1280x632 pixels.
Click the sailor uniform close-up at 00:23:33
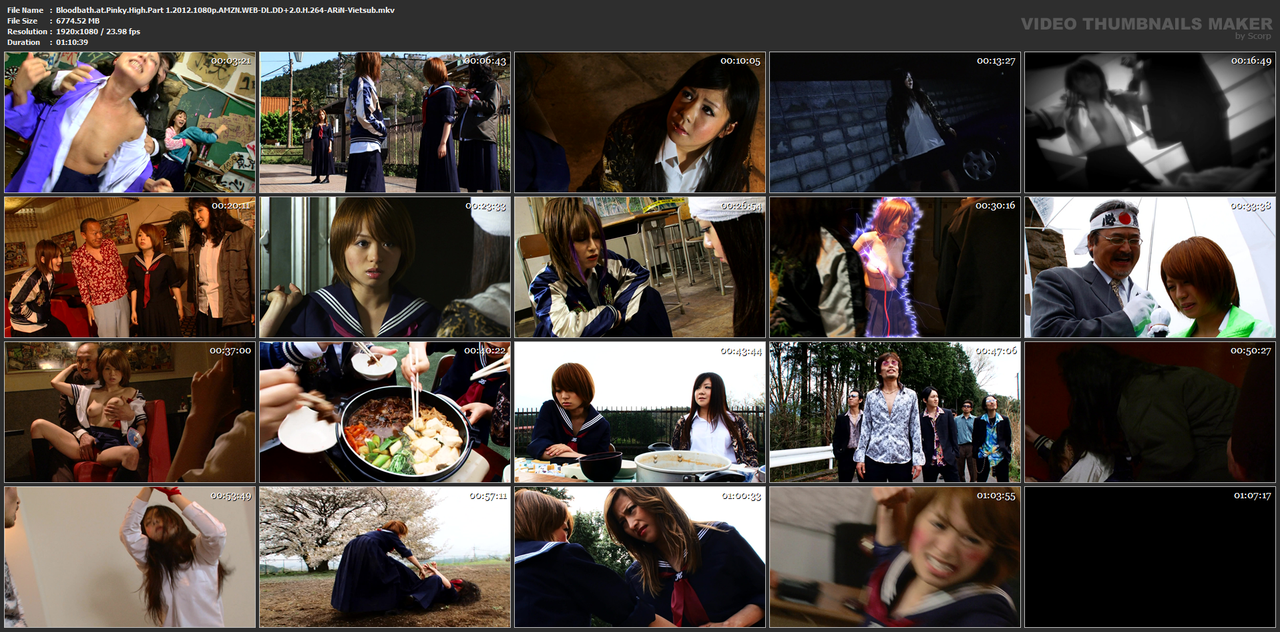(385, 267)
